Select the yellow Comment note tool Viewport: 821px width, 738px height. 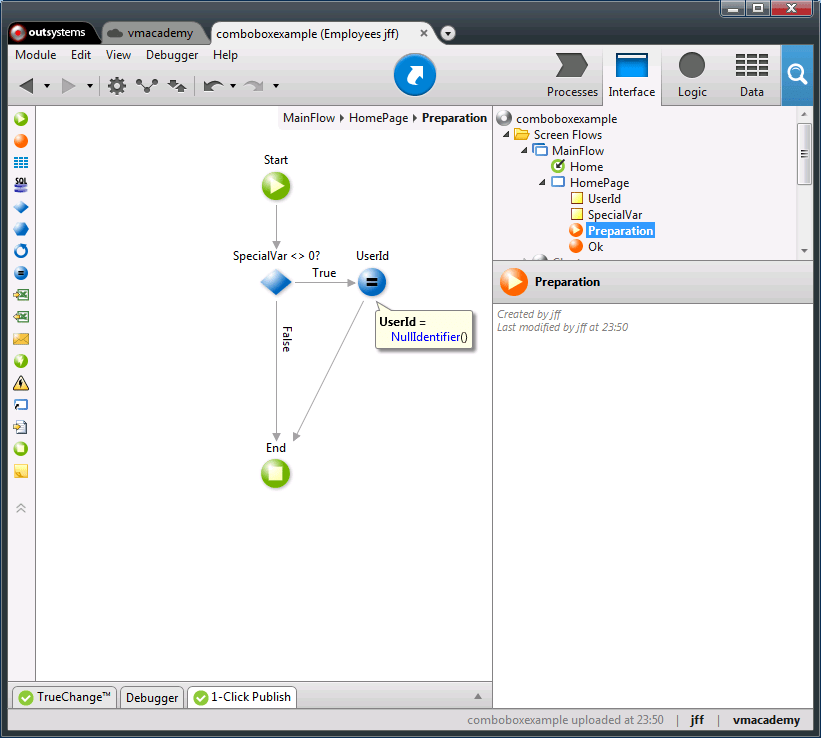[21, 471]
